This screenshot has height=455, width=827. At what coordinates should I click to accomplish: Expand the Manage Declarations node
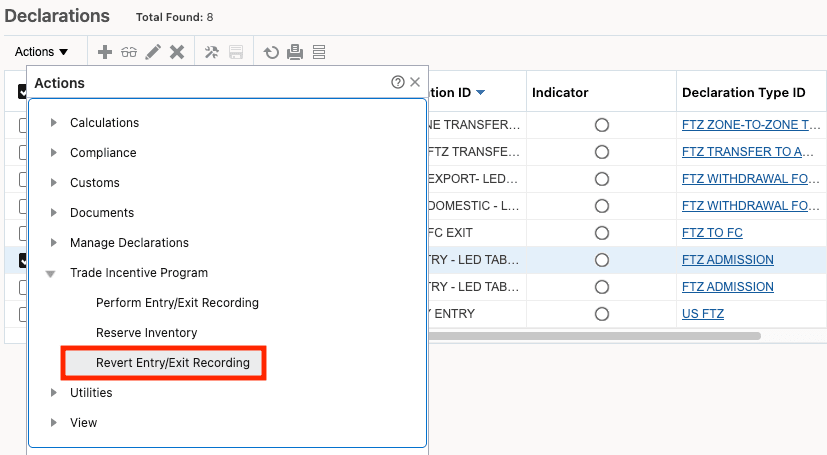[x=53, y=243]
